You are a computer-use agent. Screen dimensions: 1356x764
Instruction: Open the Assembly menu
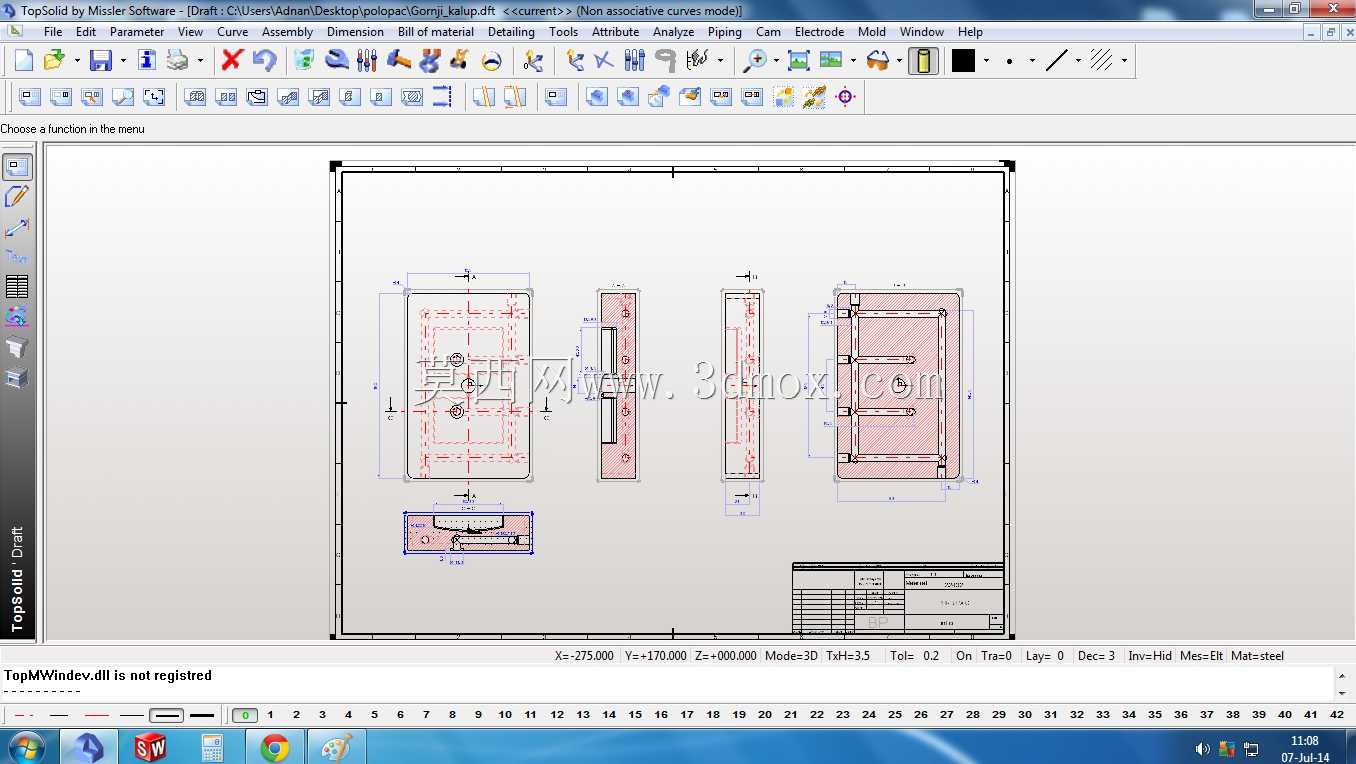(x=288, y=32)
